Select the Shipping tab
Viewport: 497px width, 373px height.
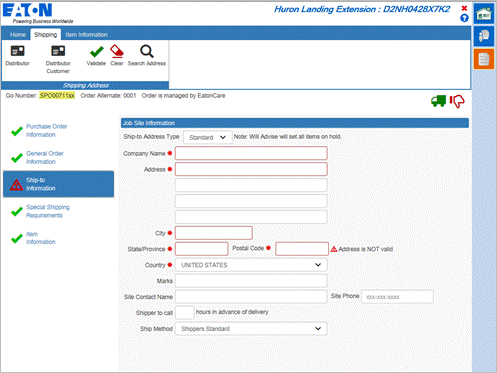46,34
